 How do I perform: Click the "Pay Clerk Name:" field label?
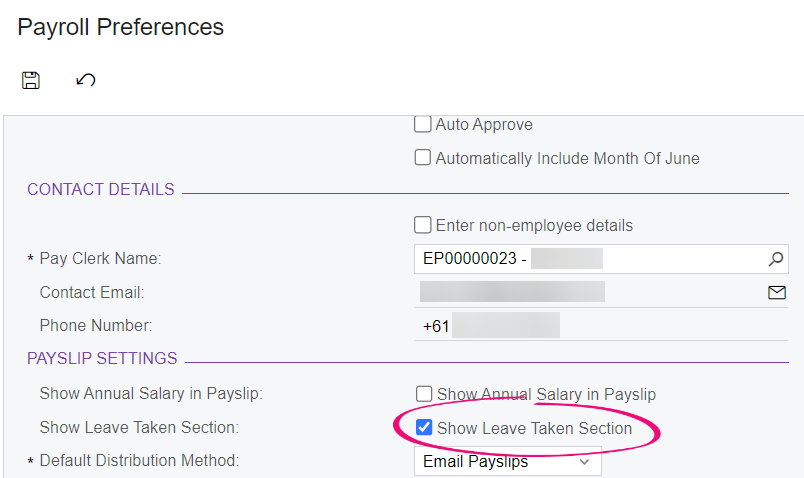(x=100, y=259)
